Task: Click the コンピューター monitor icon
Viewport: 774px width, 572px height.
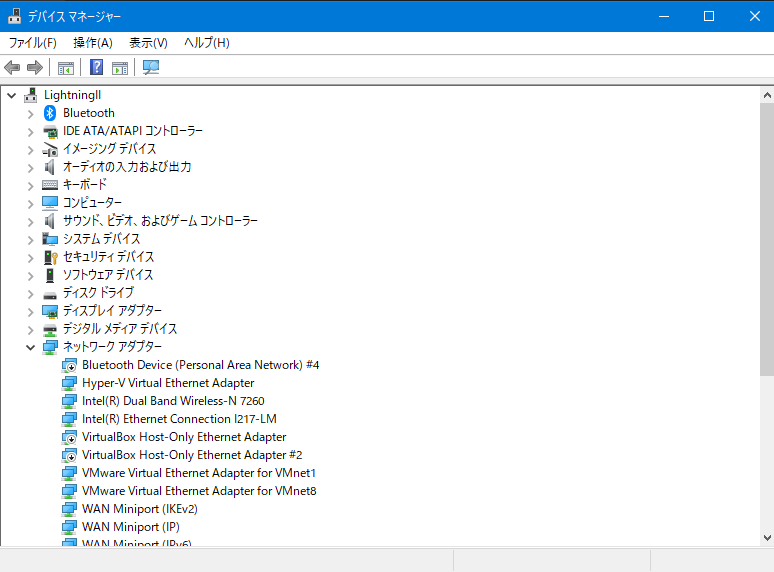Action: coord(50,203)
